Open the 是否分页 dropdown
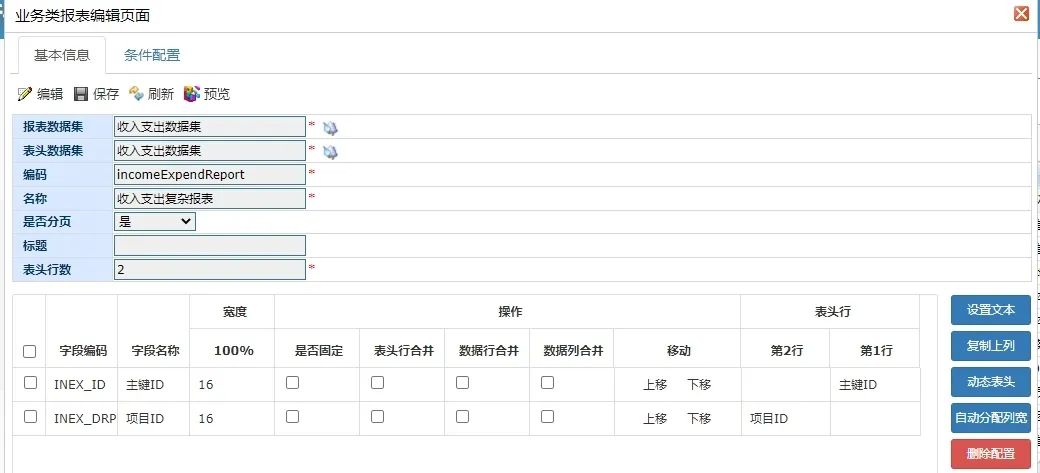Viewport: 1040px width, 473px height. [155, 222]
